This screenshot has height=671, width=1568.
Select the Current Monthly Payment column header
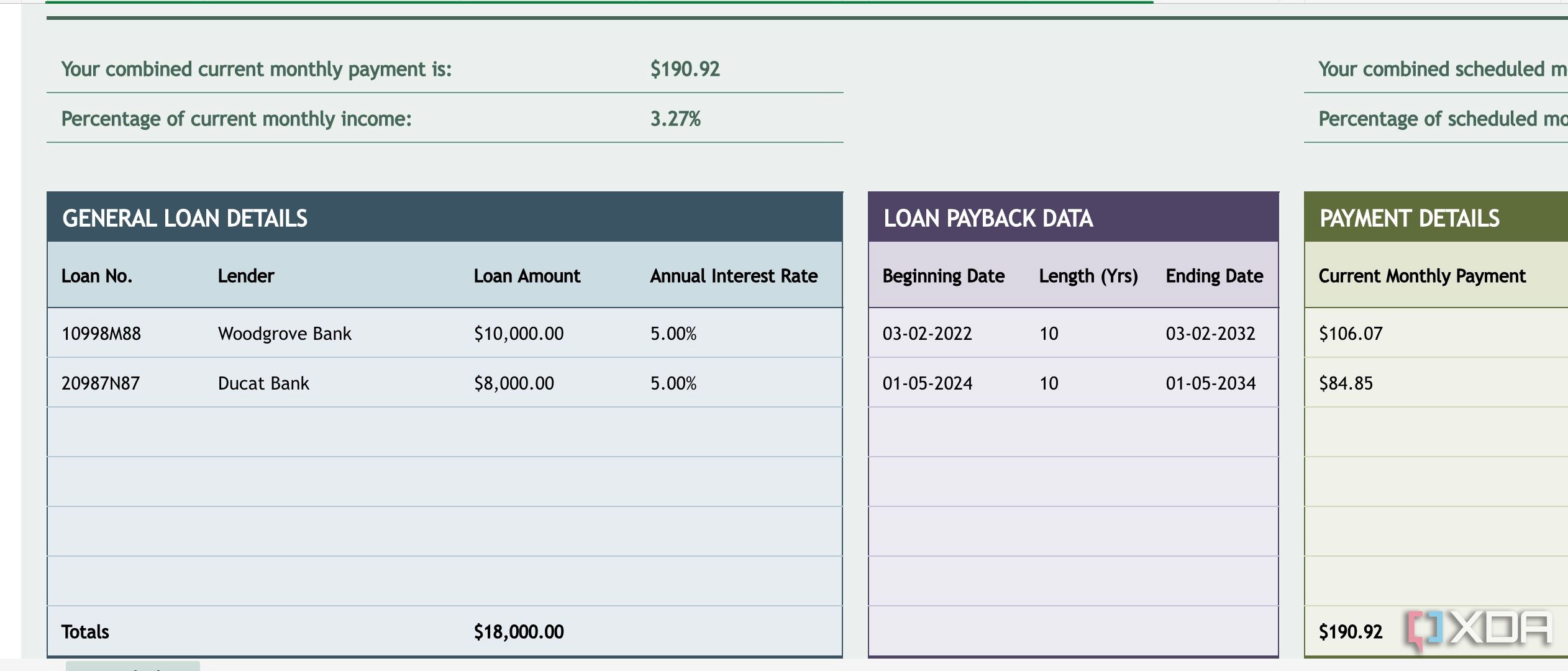pyautogui.click(x=1422, y=276)
